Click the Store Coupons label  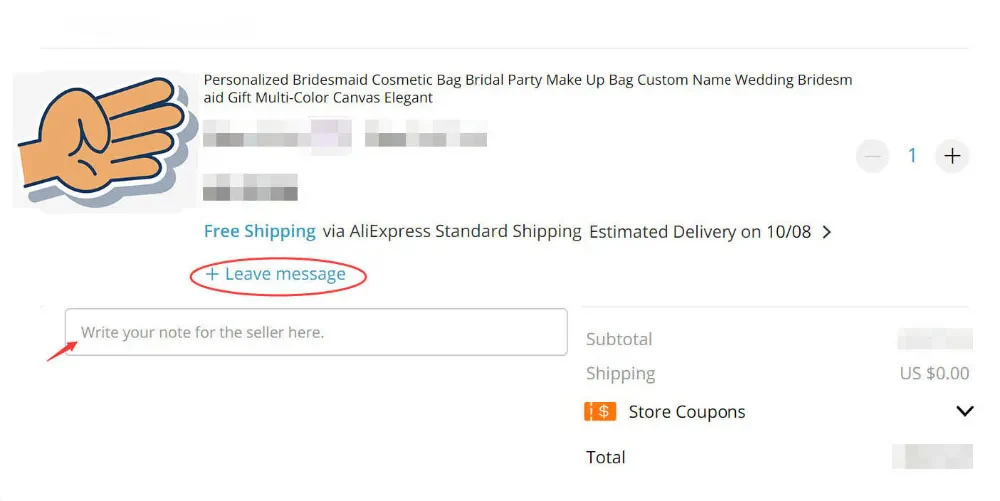pos(687,411)
